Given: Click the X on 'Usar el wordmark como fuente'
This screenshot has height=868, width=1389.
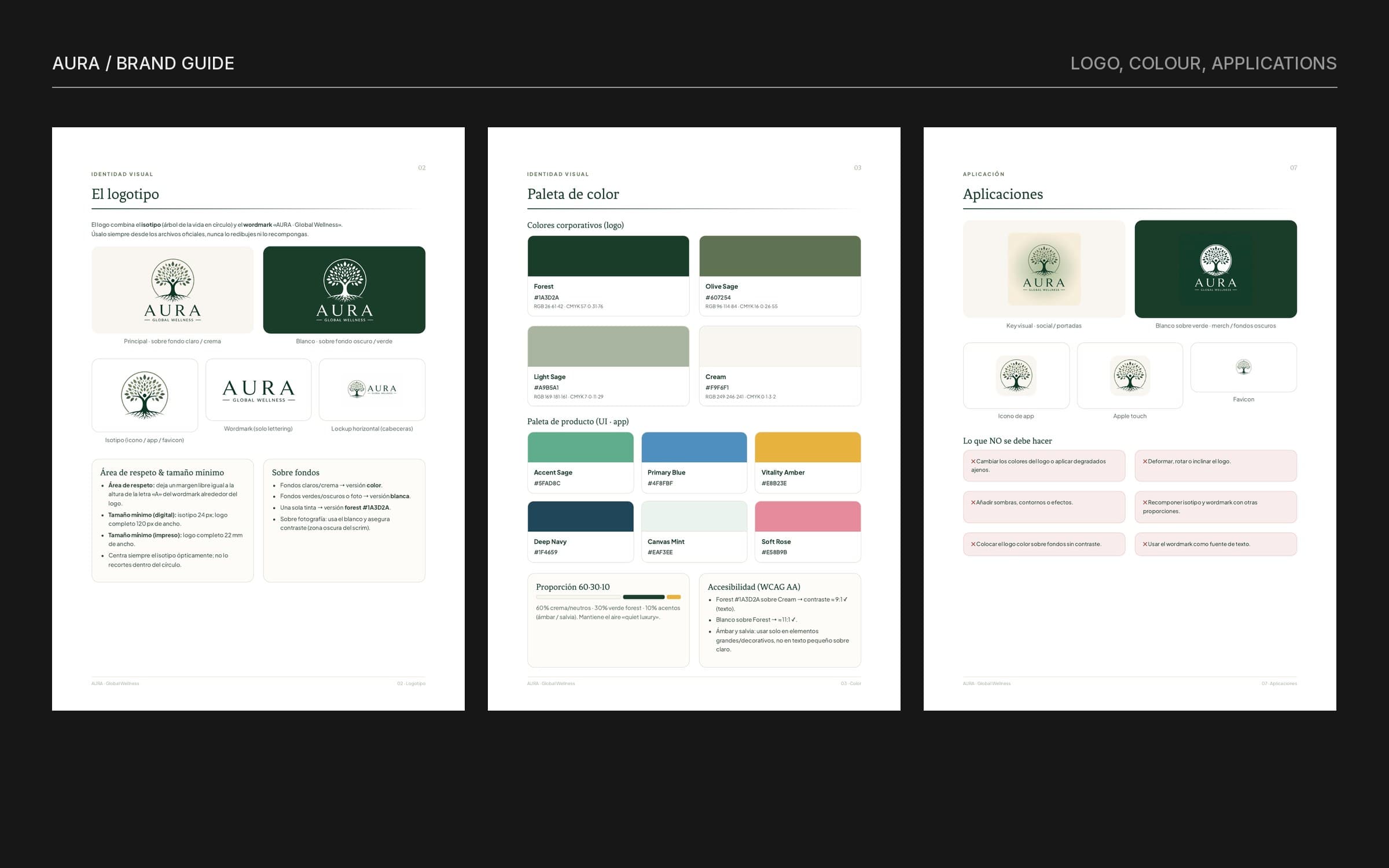Looking at the screenshot, I should click(x=1145, y=544).
